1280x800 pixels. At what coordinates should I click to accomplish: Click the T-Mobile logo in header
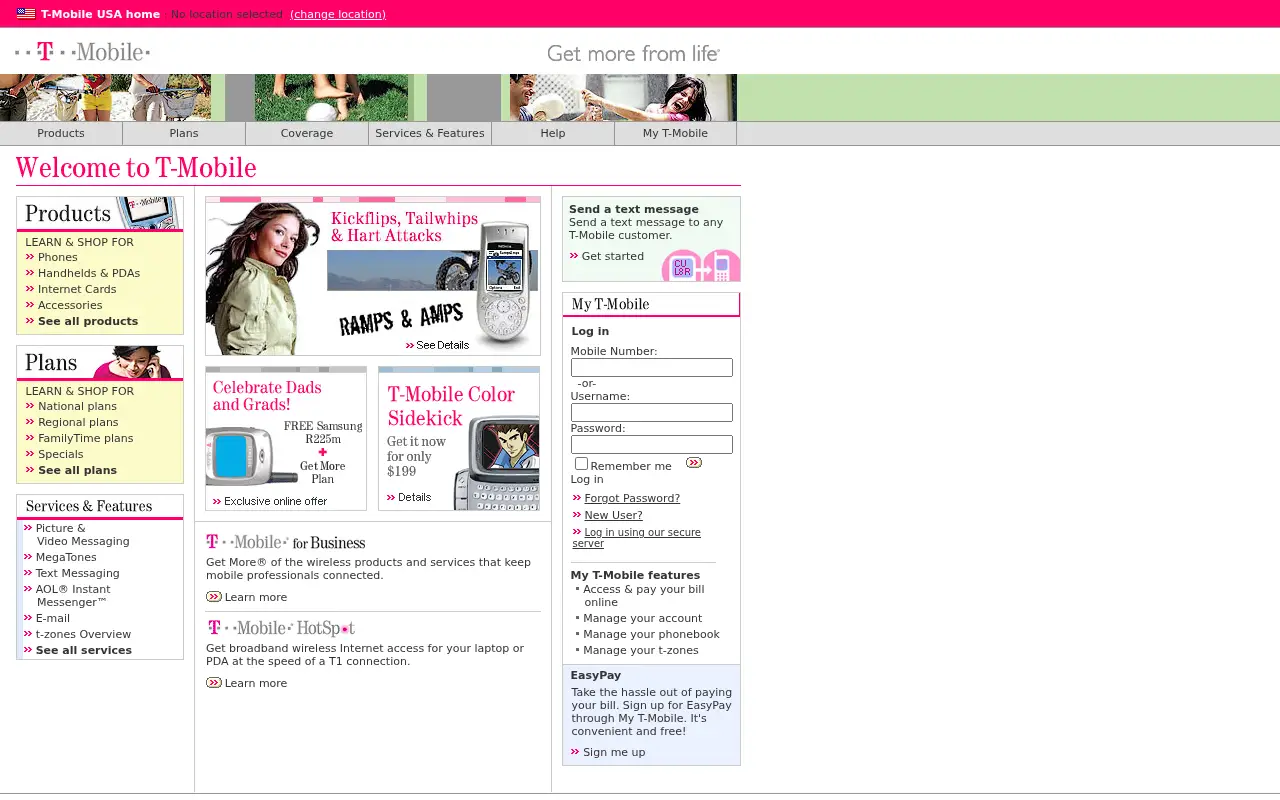tap(82, 51)
